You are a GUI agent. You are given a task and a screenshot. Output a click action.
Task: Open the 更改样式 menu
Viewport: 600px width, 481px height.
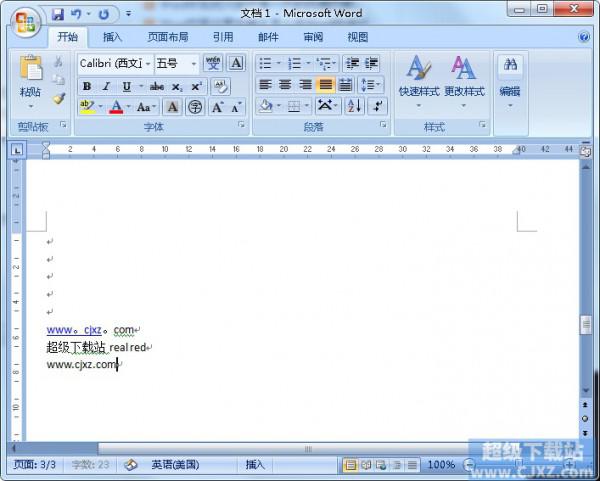[464, 82]
